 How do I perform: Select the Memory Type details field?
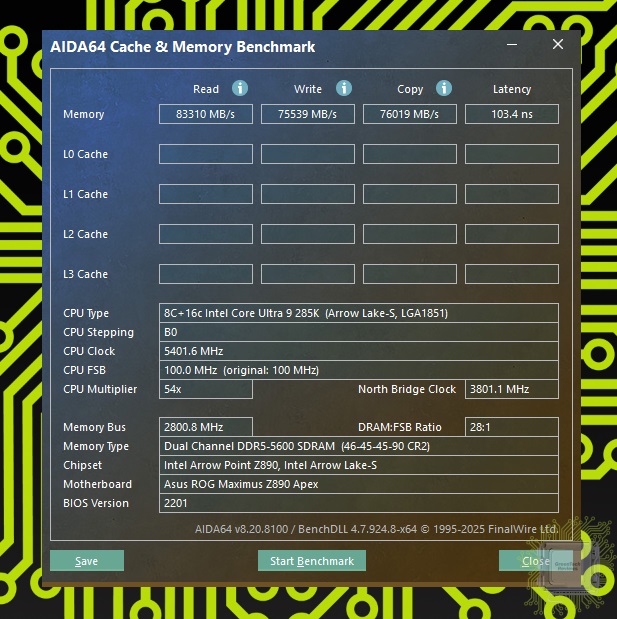click(358, 446)
